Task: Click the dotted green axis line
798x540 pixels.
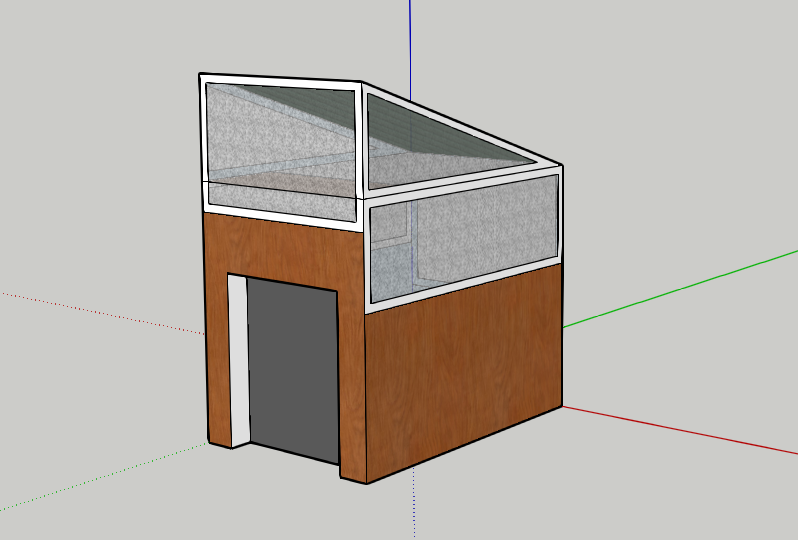Action: (x=104, y=476)
